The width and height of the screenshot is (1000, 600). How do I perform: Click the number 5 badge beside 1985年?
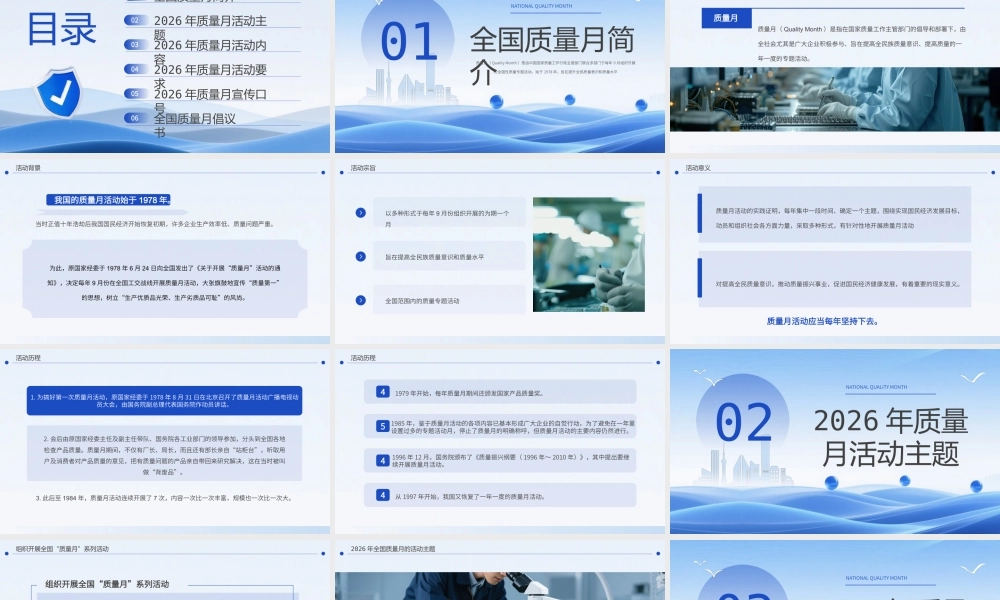coord(383,426)
